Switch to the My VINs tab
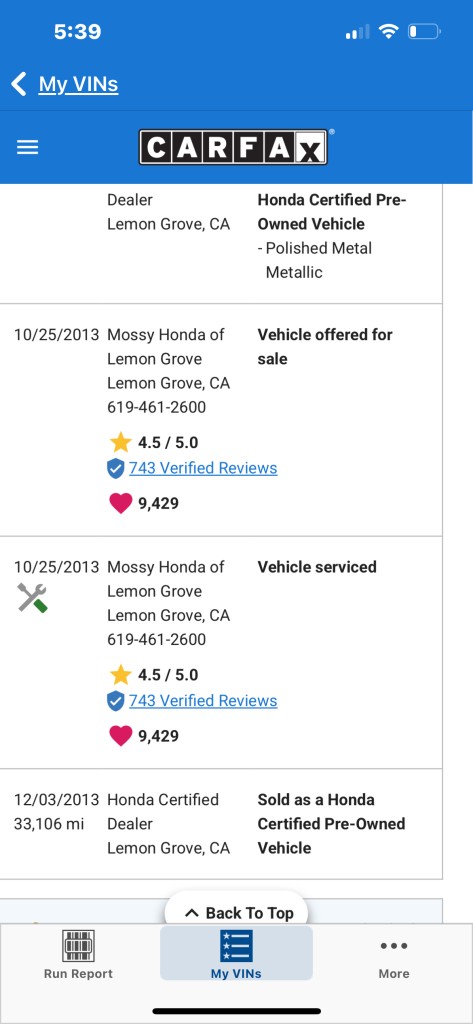This screenshot has height=1024, width=473. [236, 953]
